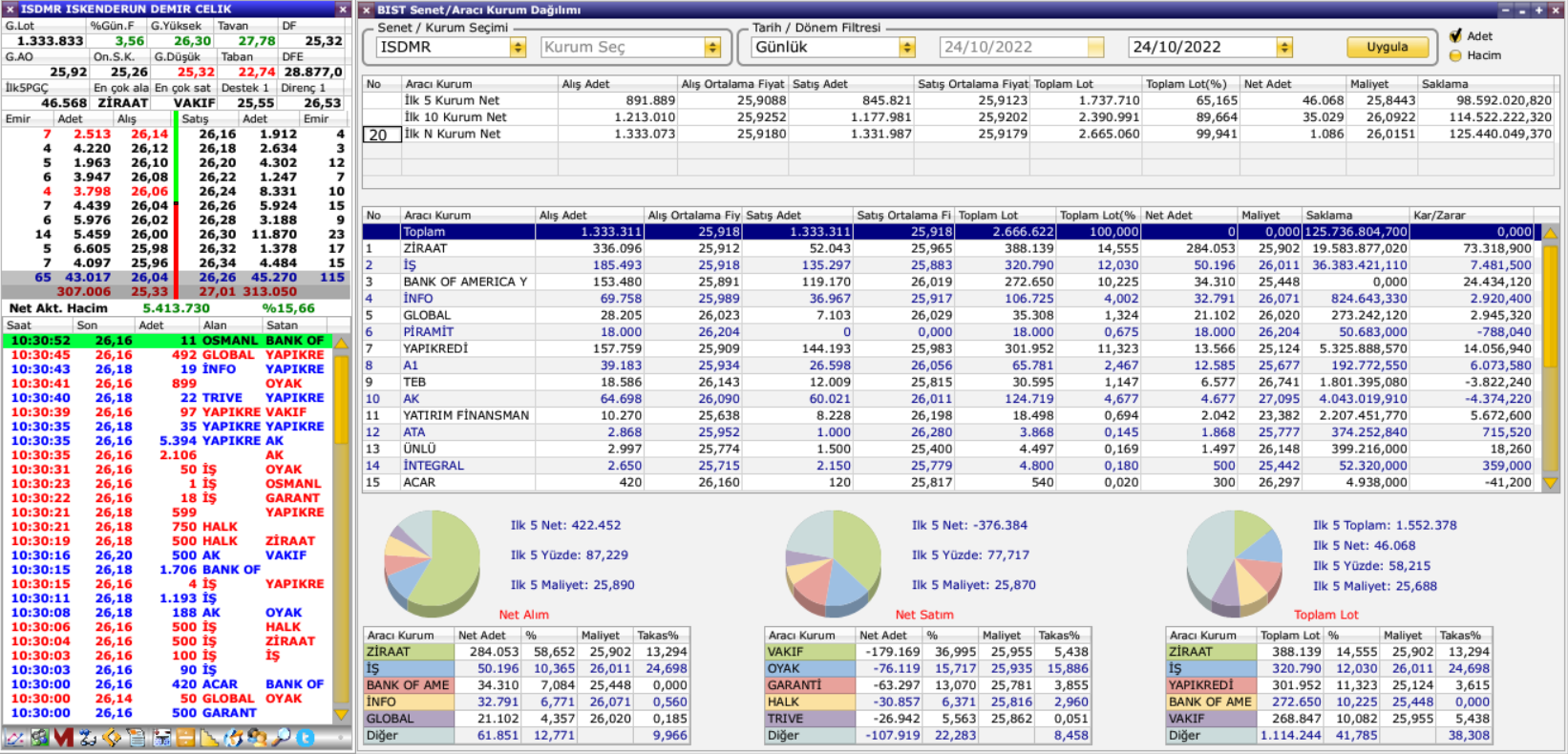Click trade list scrollbar up arrow
The image size is (1568, 754).
[341, 342]
